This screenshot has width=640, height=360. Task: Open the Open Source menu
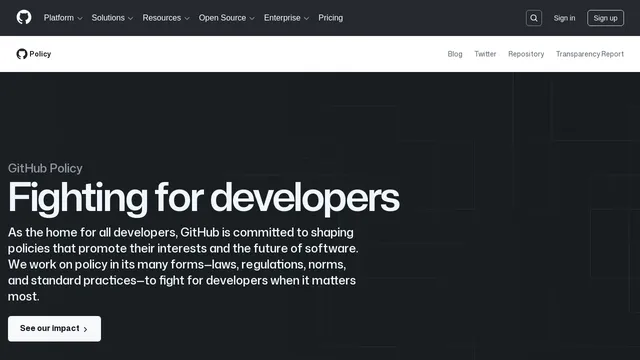[227, 18]
